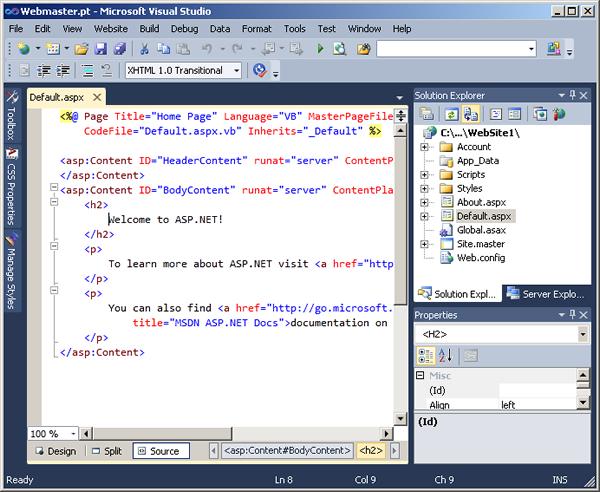Click the Increase Indent toolbar icon

63,70
